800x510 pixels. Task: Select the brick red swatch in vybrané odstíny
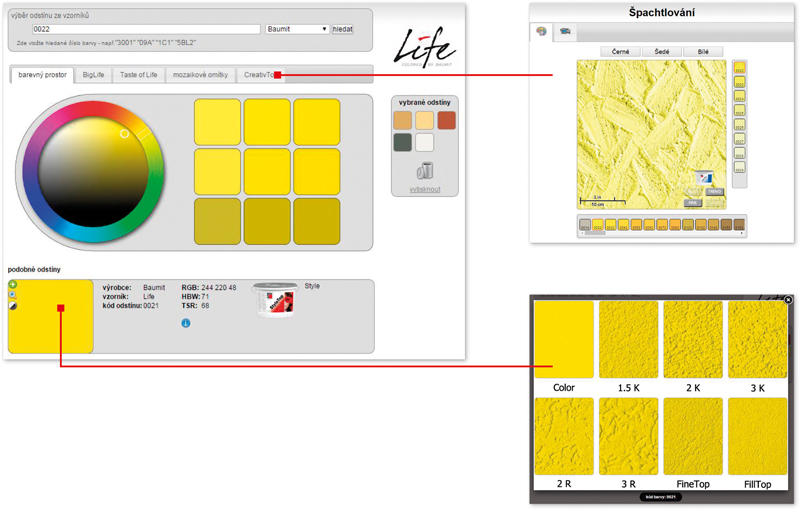coord(446,120)
